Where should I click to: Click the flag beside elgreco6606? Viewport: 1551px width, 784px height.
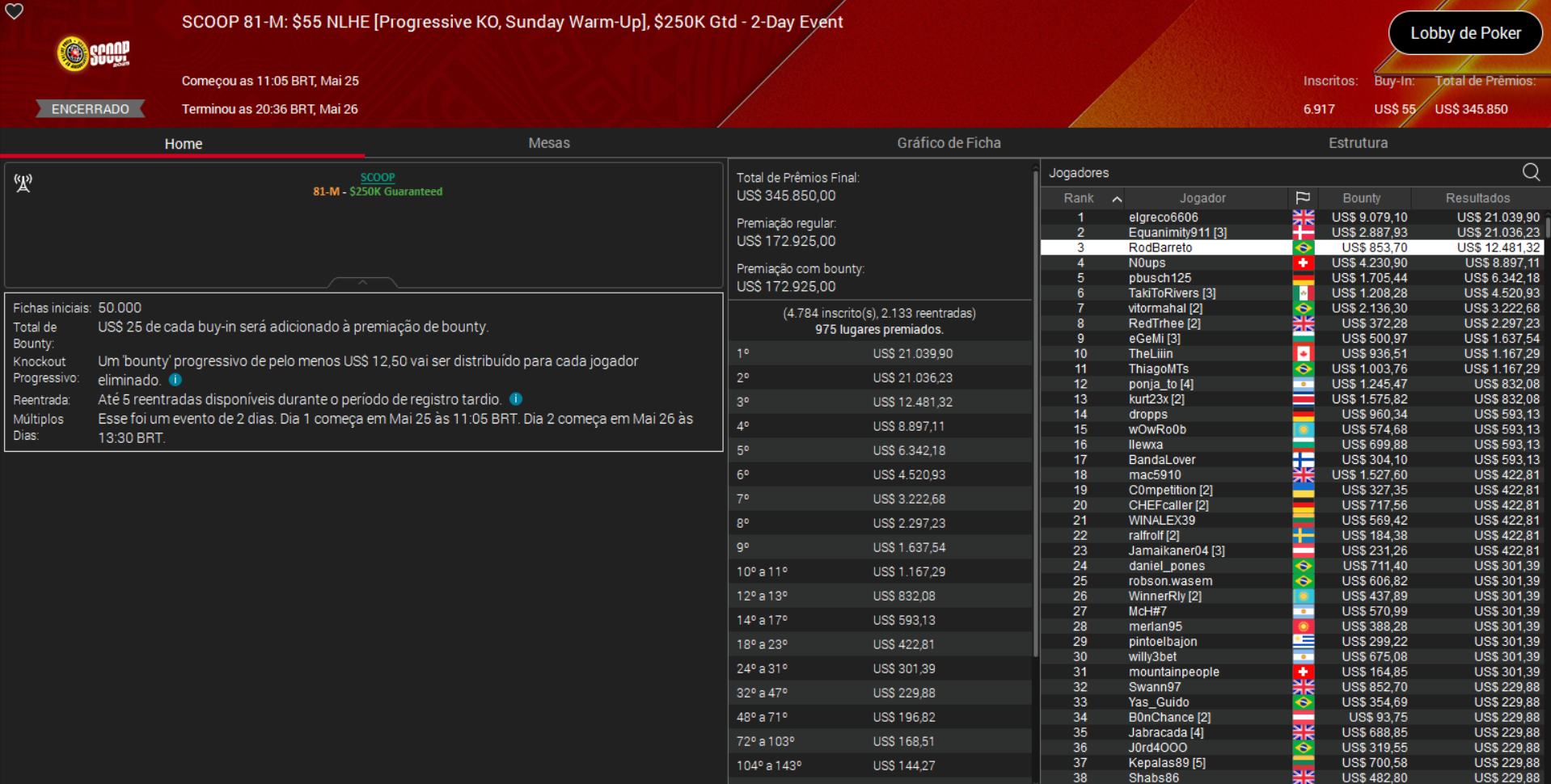tap(1303, 217)
